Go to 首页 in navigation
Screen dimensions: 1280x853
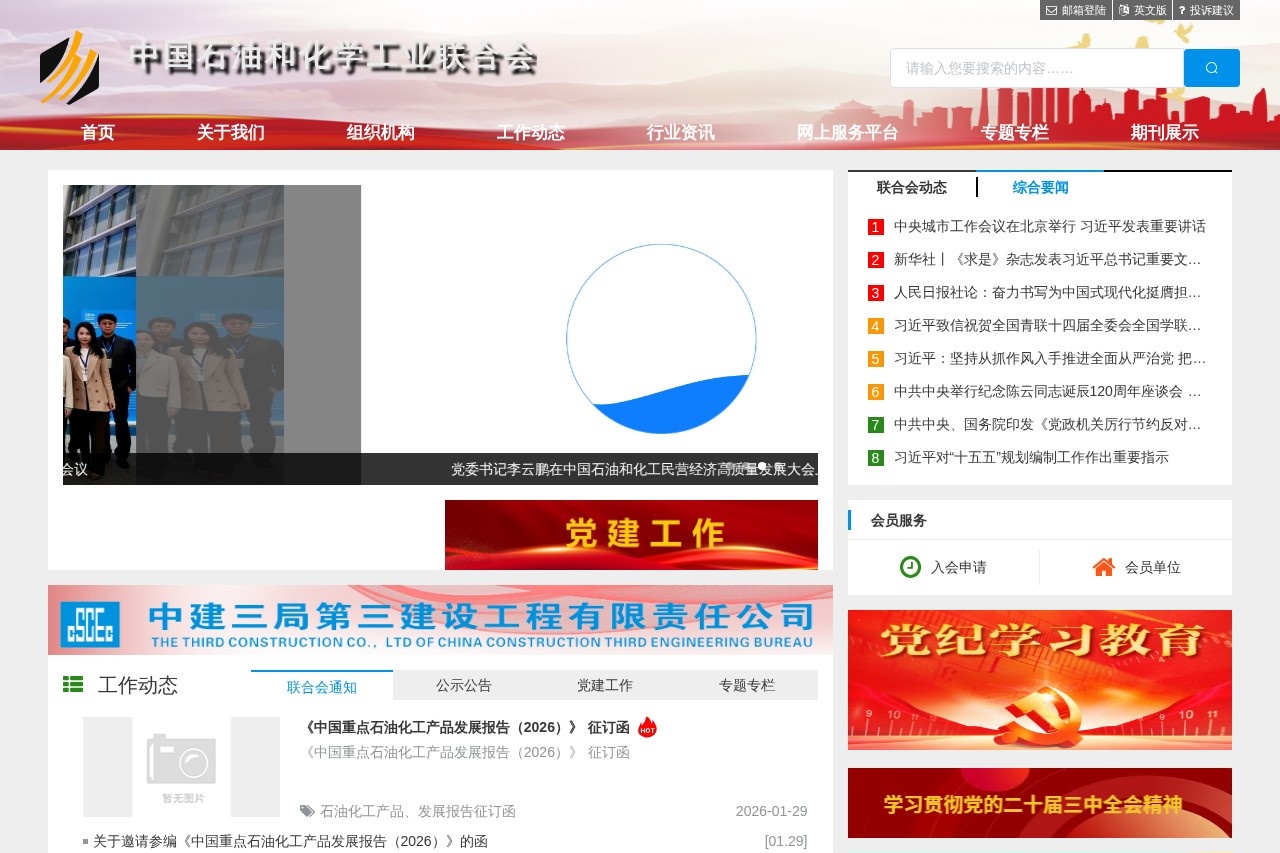98,133
